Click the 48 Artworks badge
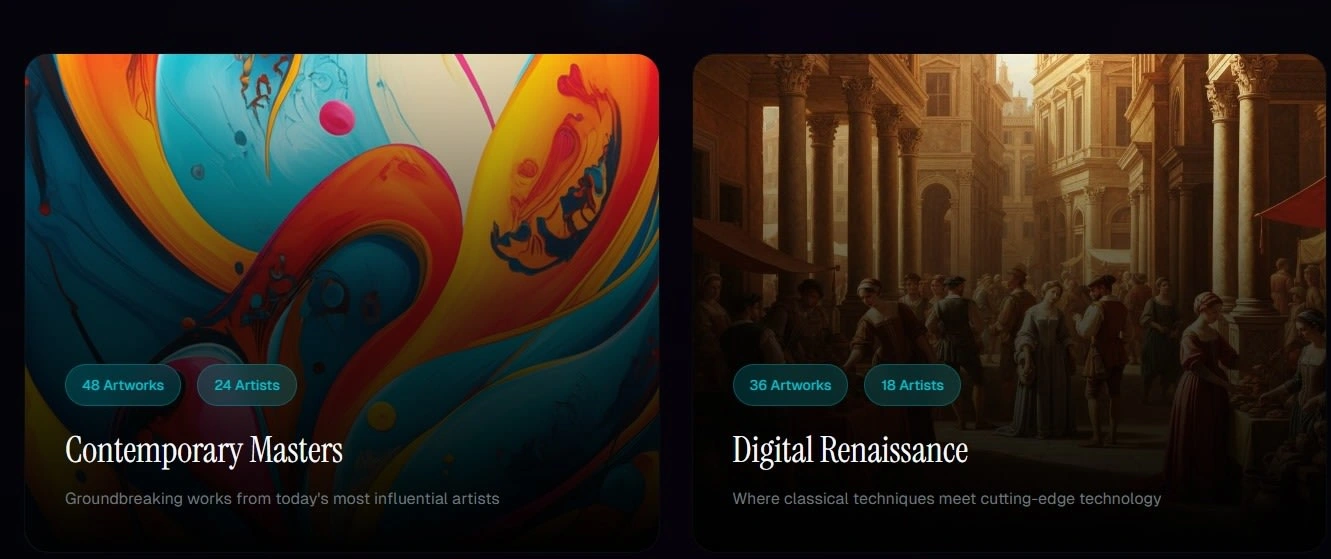Screen dimensions: 1331x559 click(123, 385)
